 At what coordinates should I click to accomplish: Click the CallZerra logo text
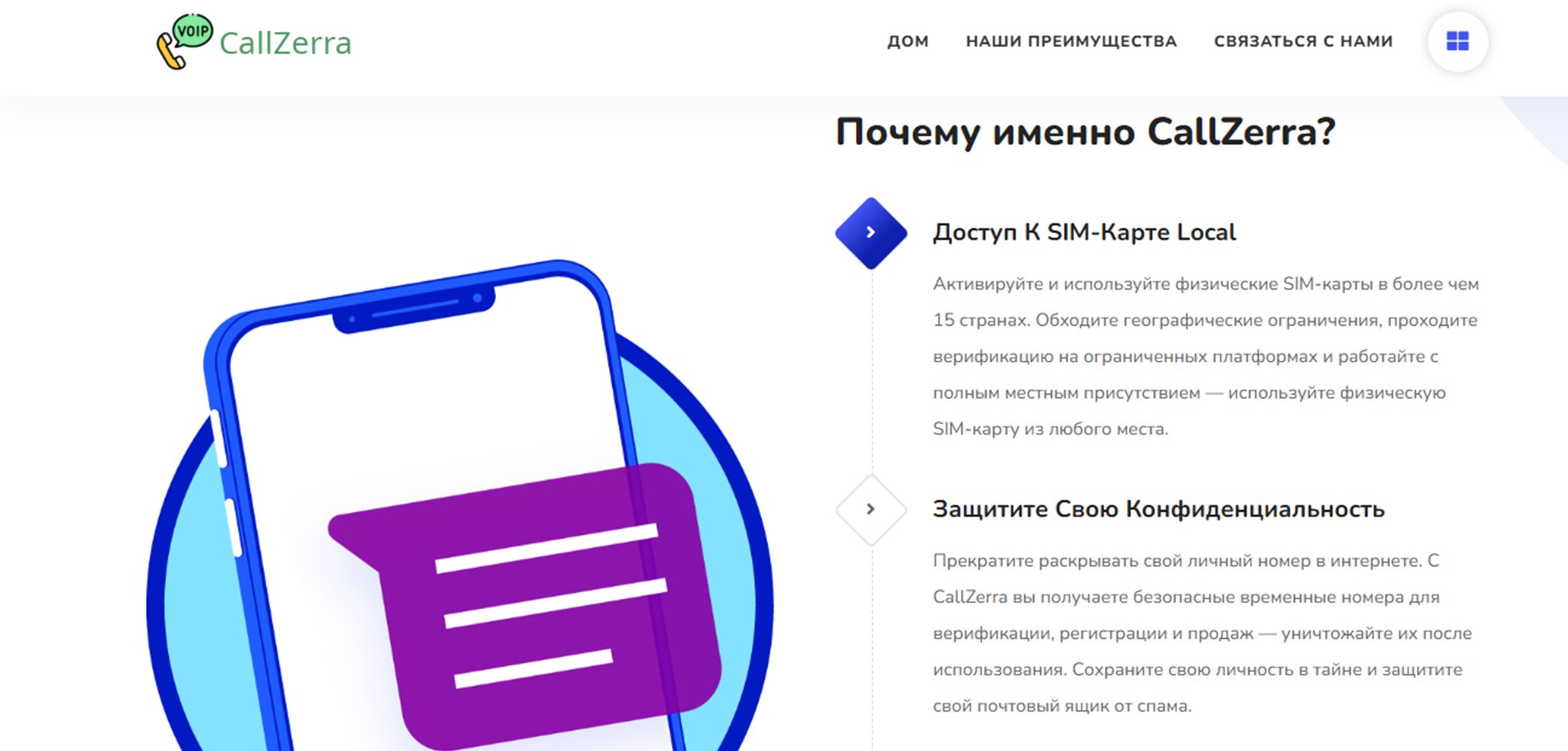pyautogui.click(x=286, y=43)
